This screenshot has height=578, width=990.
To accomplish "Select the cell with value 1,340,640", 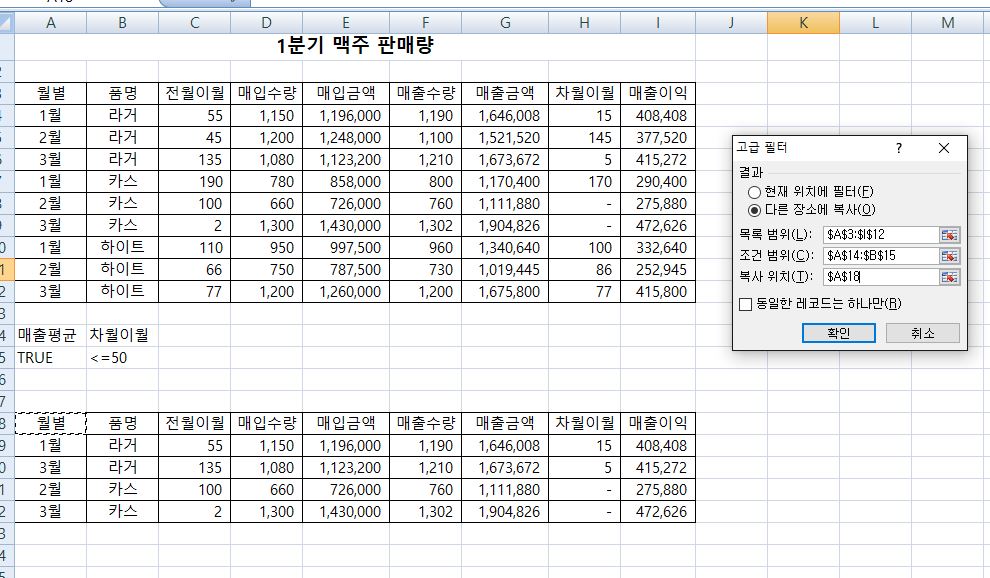I will tap(505, 248).
